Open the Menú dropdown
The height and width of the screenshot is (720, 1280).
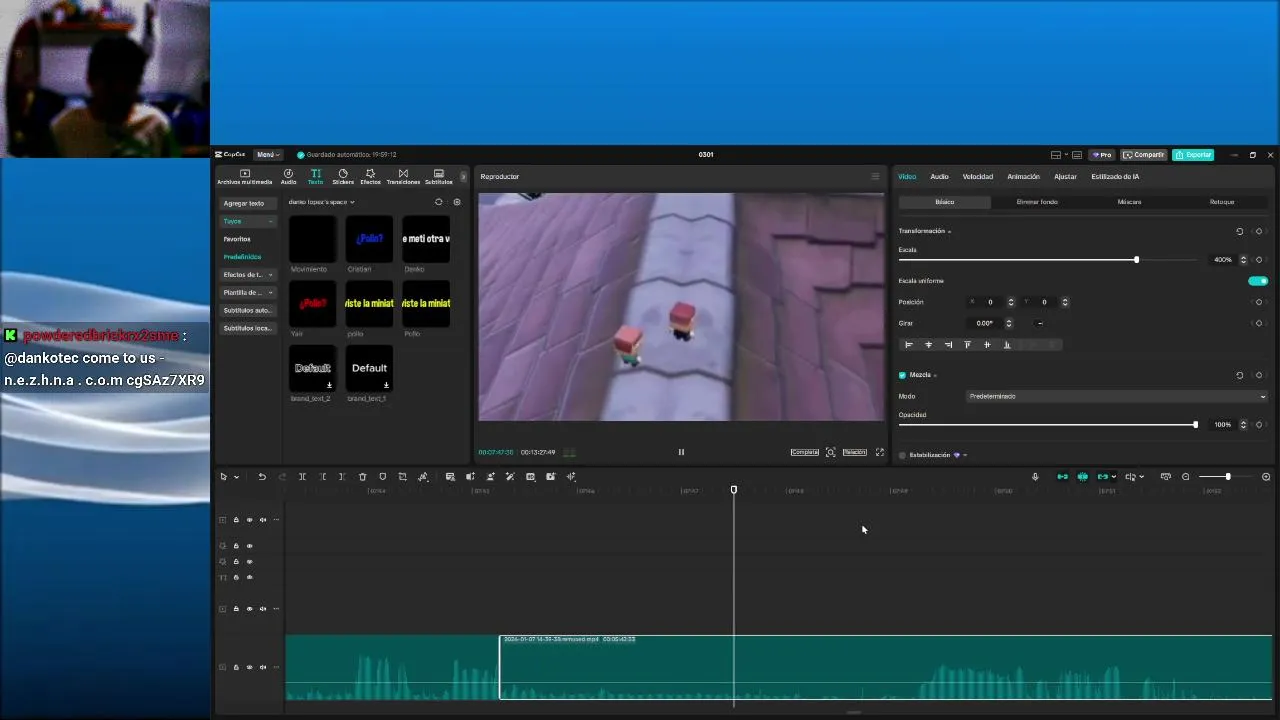pos(268,155)
